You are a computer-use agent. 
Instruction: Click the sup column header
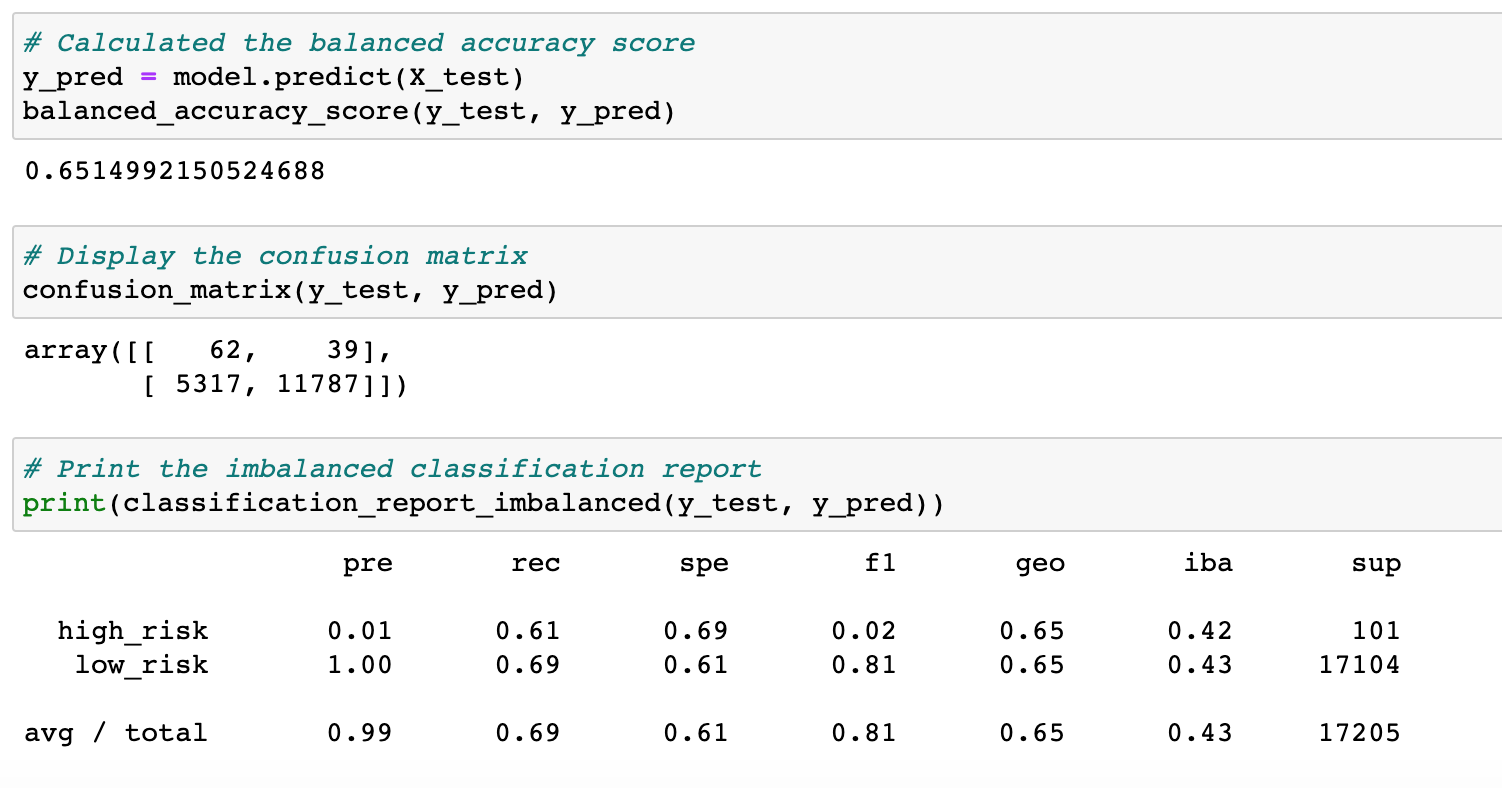coord(1377,562)
